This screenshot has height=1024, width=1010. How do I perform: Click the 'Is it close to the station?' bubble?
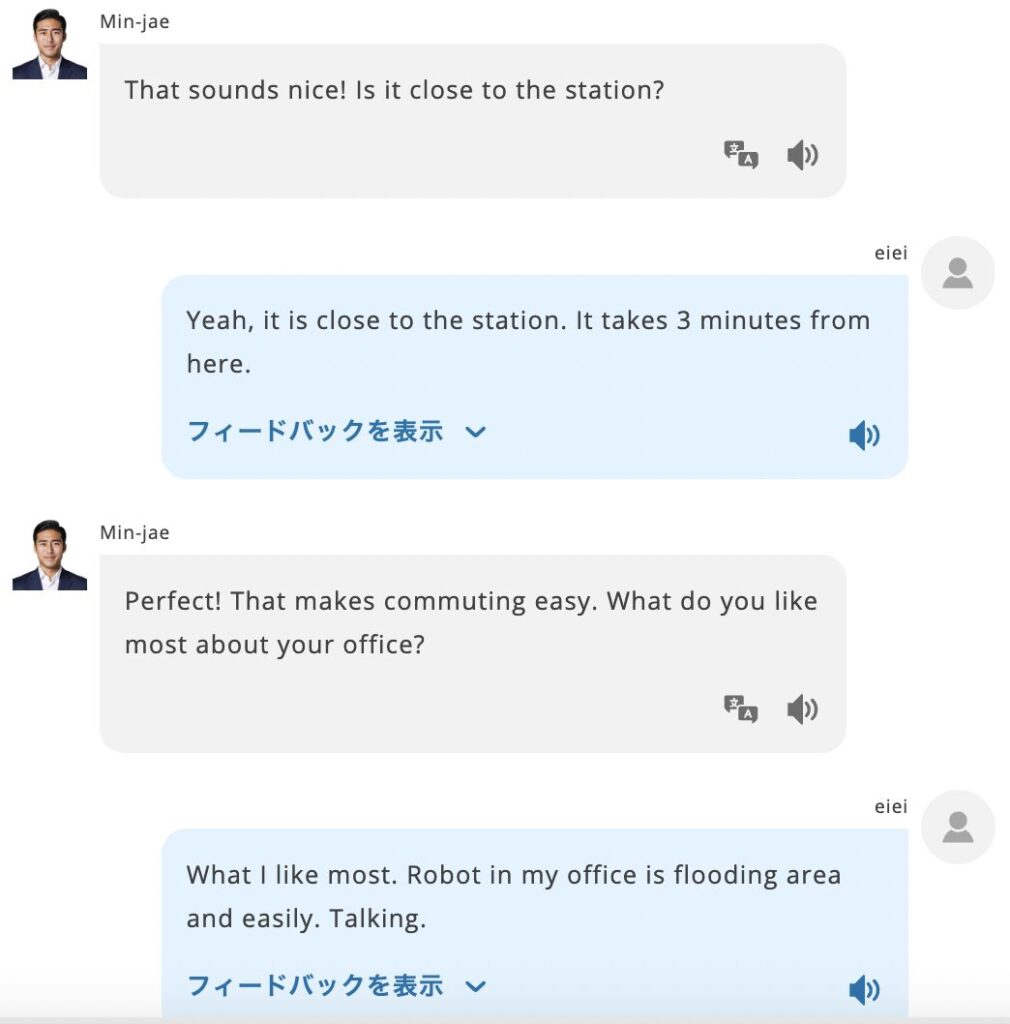(x=473, y=121)
